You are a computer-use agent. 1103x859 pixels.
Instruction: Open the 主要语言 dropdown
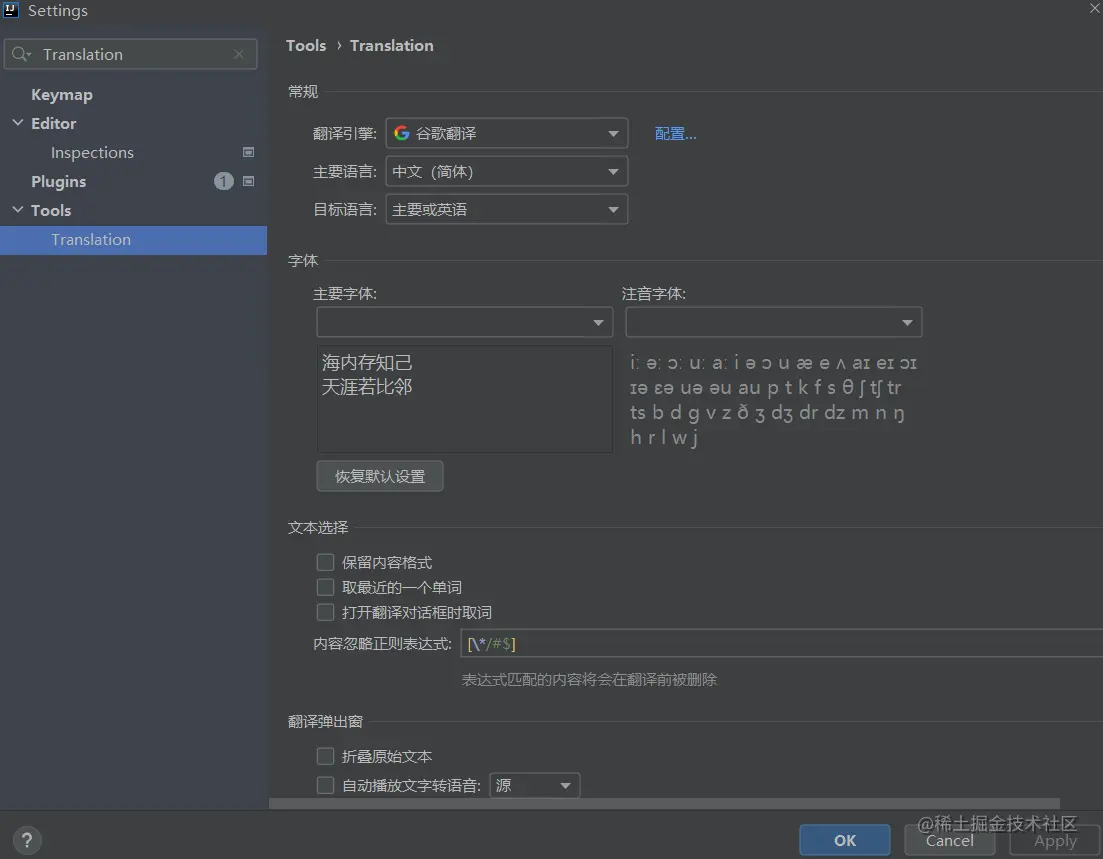506,171
